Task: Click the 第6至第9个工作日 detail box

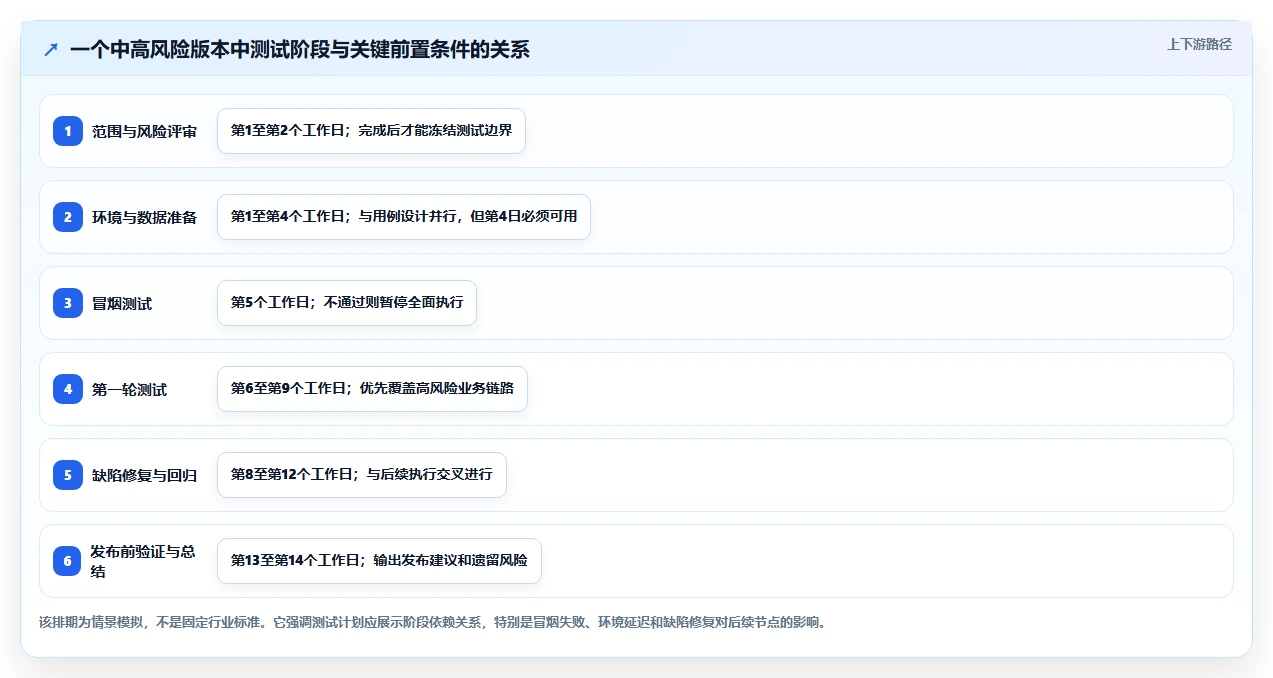Action: (x=372, y=389)
